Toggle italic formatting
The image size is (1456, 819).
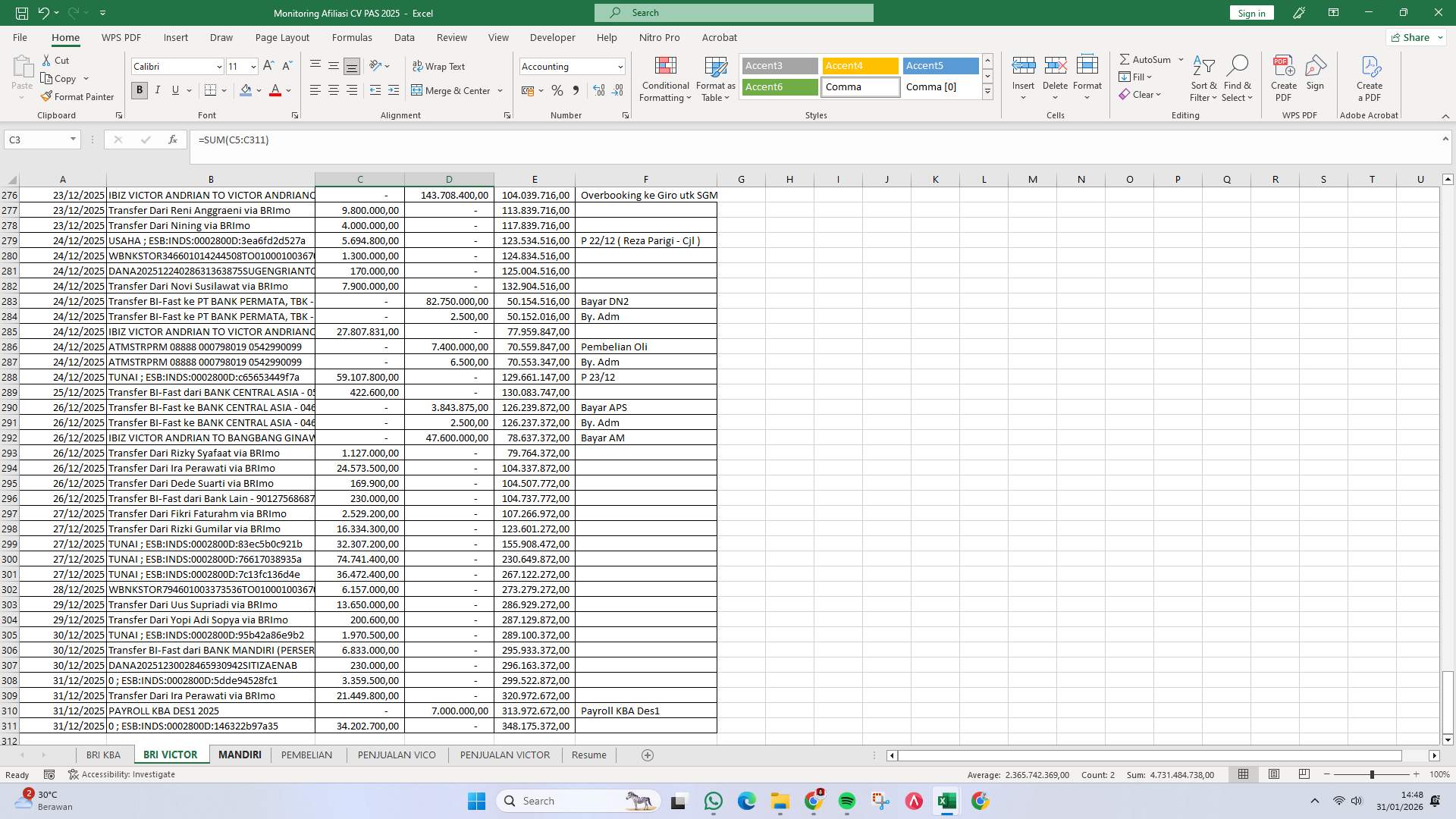(158, 90)
